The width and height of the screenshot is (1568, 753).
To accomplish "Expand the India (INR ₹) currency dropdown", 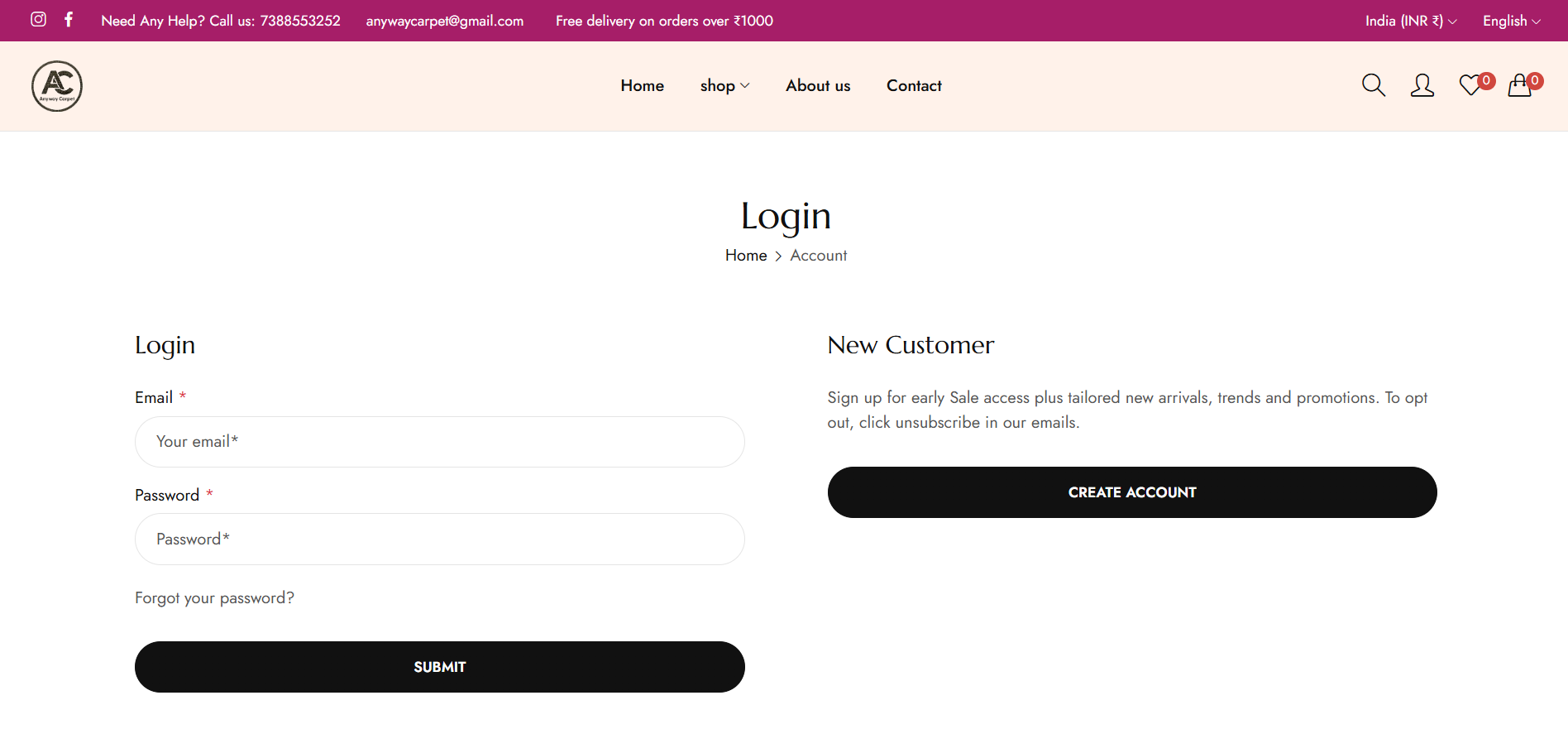I will [x=1410, y=21].
